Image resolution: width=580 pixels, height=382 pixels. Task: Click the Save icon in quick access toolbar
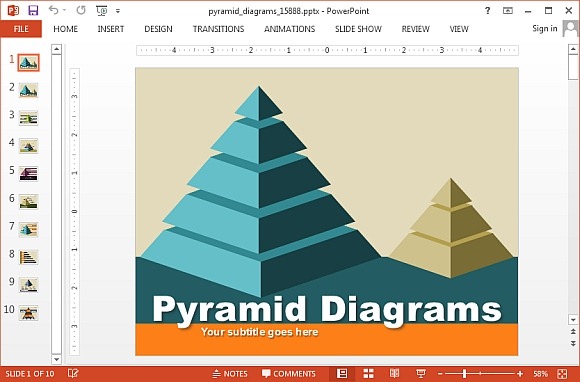(33, 10)
